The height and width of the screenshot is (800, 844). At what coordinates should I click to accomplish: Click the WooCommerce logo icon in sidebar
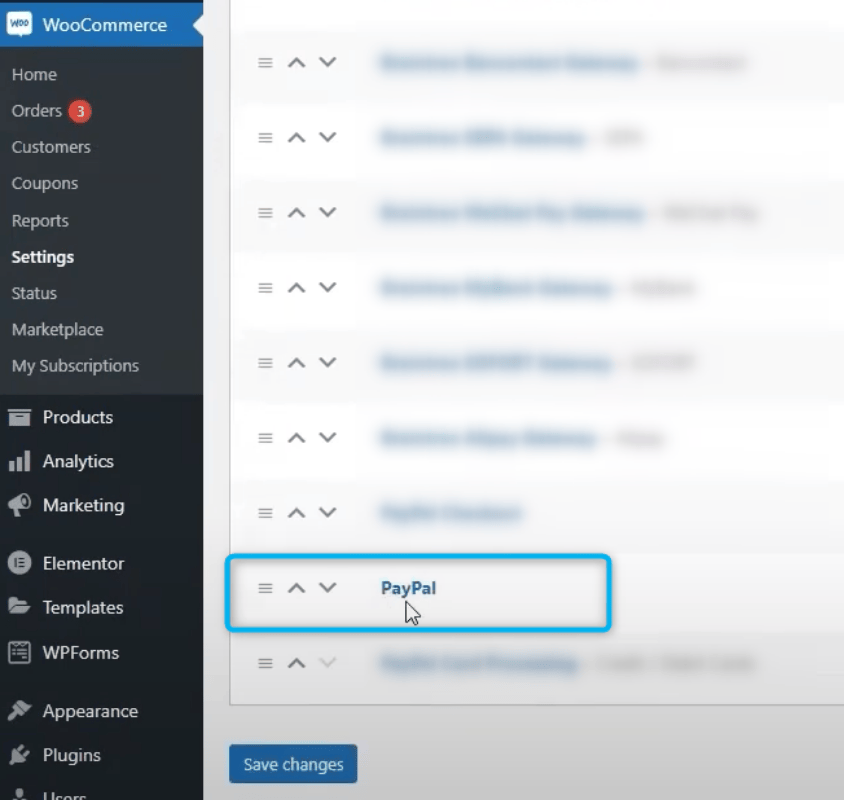pyautogui.click(x=19, y=25)
